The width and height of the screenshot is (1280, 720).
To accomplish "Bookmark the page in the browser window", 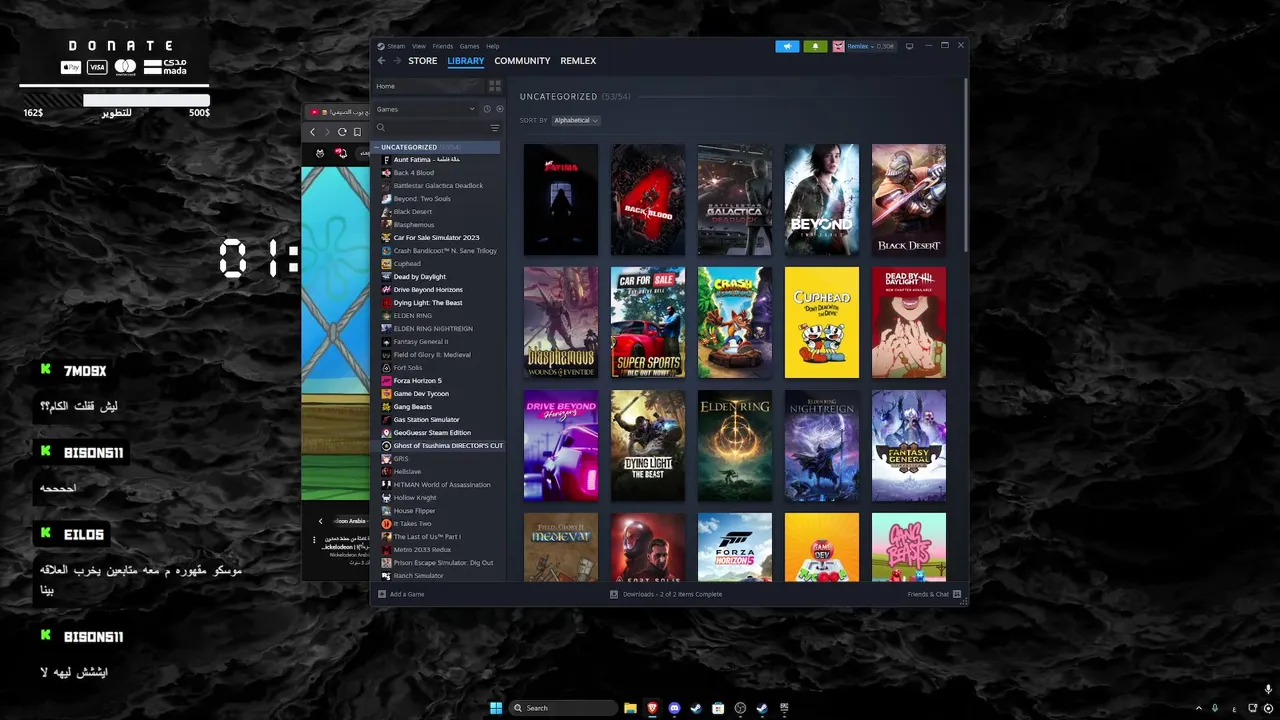I will [357, 132].
